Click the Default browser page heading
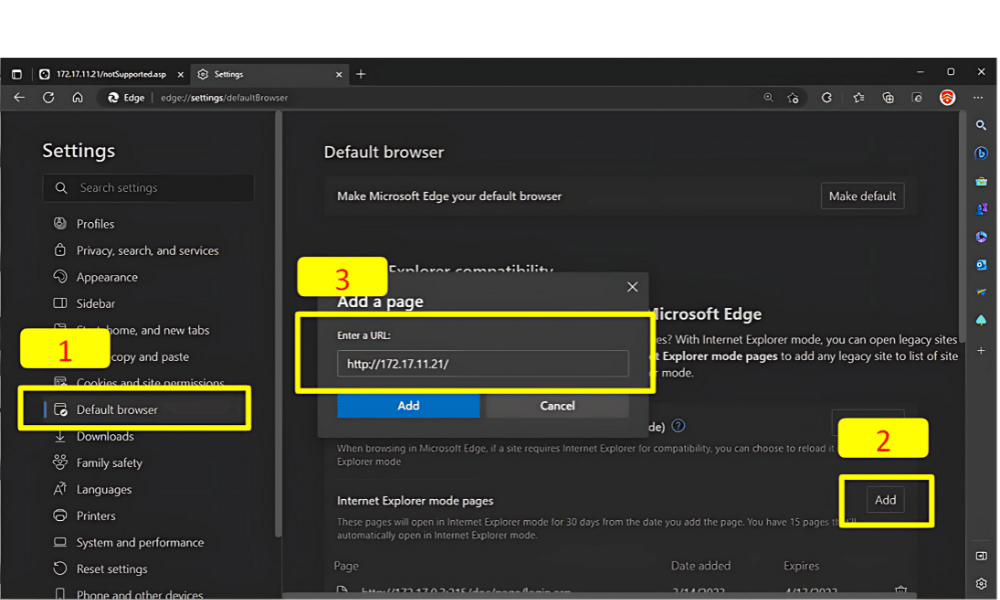The width and height of the screenshot is (1000, 600). pos(384,152)
